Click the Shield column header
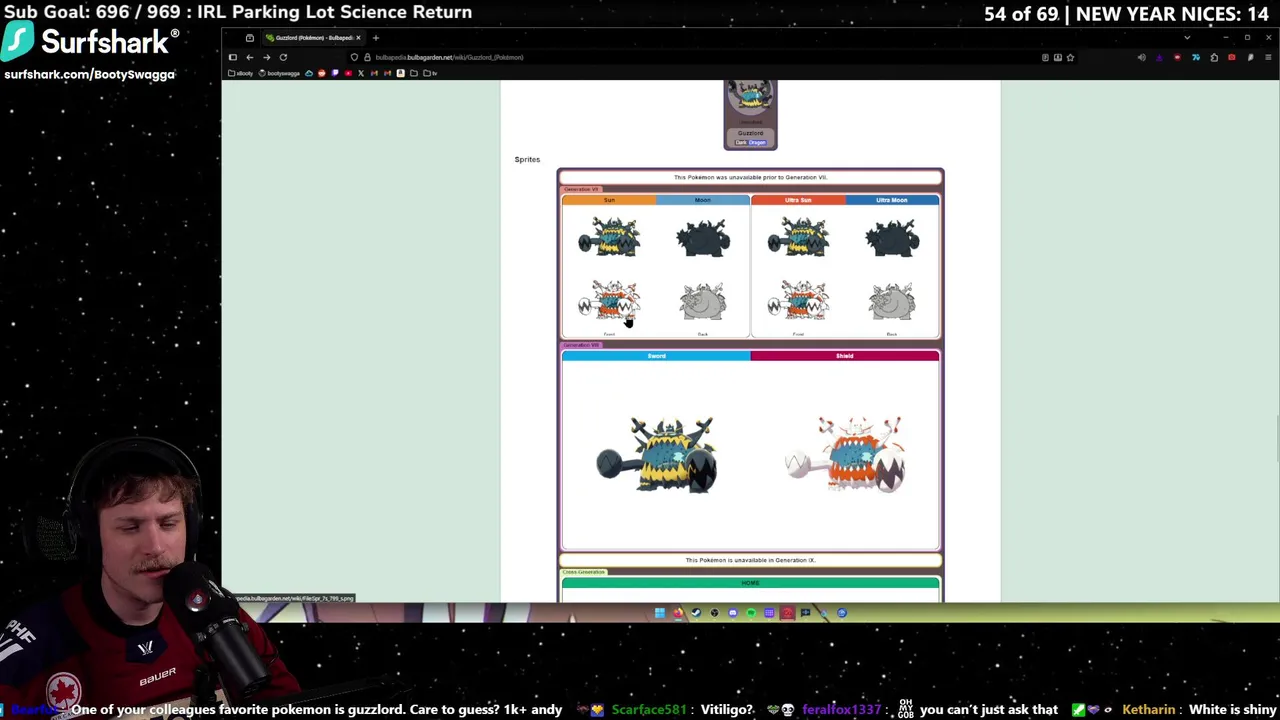The image size is (1280, 720). (845, 356)
